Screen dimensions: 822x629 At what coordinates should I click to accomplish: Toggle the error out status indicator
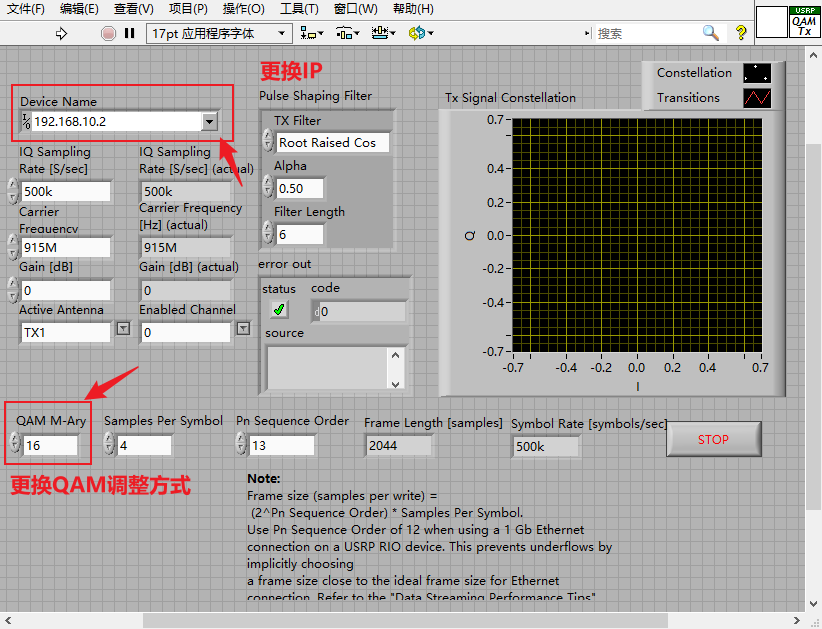click(279, 310)
